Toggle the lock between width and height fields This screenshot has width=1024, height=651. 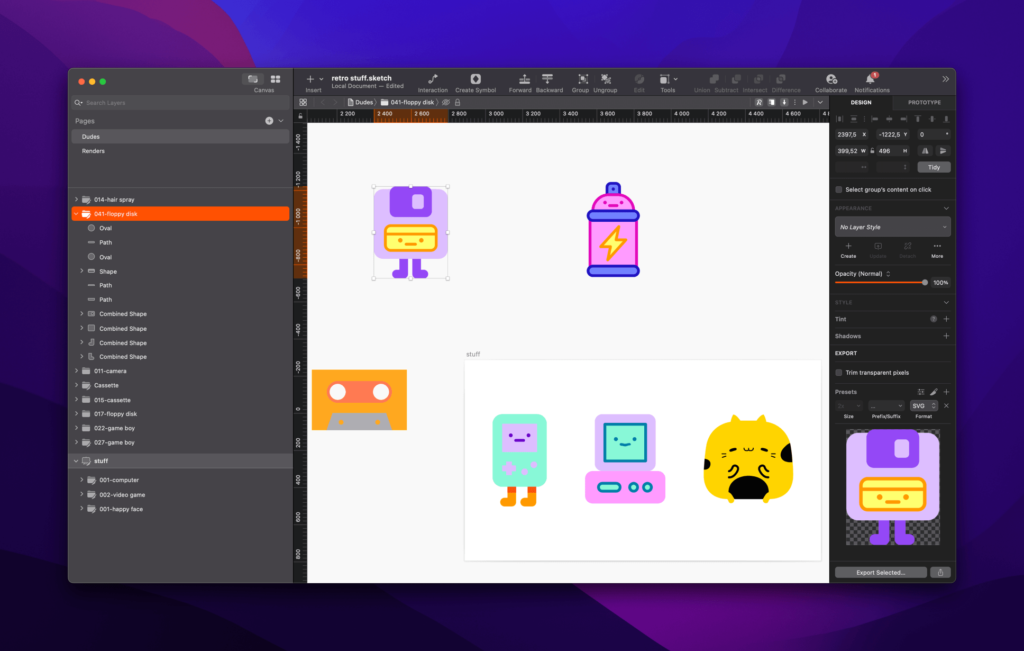(x=872, y=151)
